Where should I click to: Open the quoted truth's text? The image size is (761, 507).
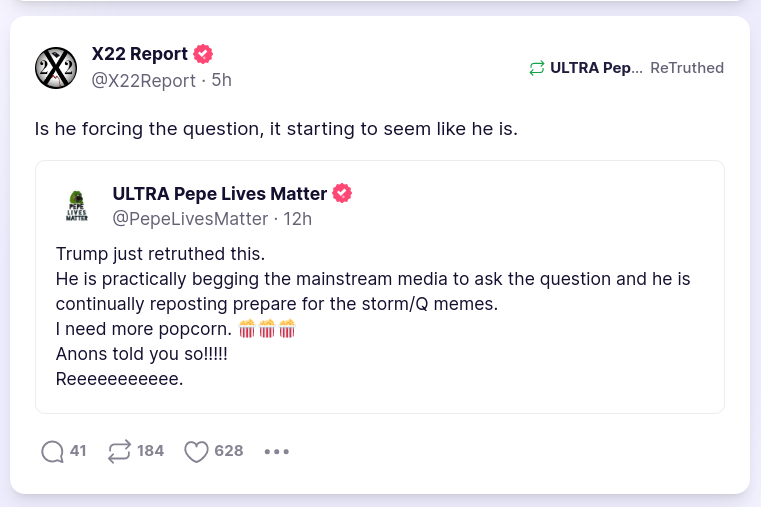372,291
